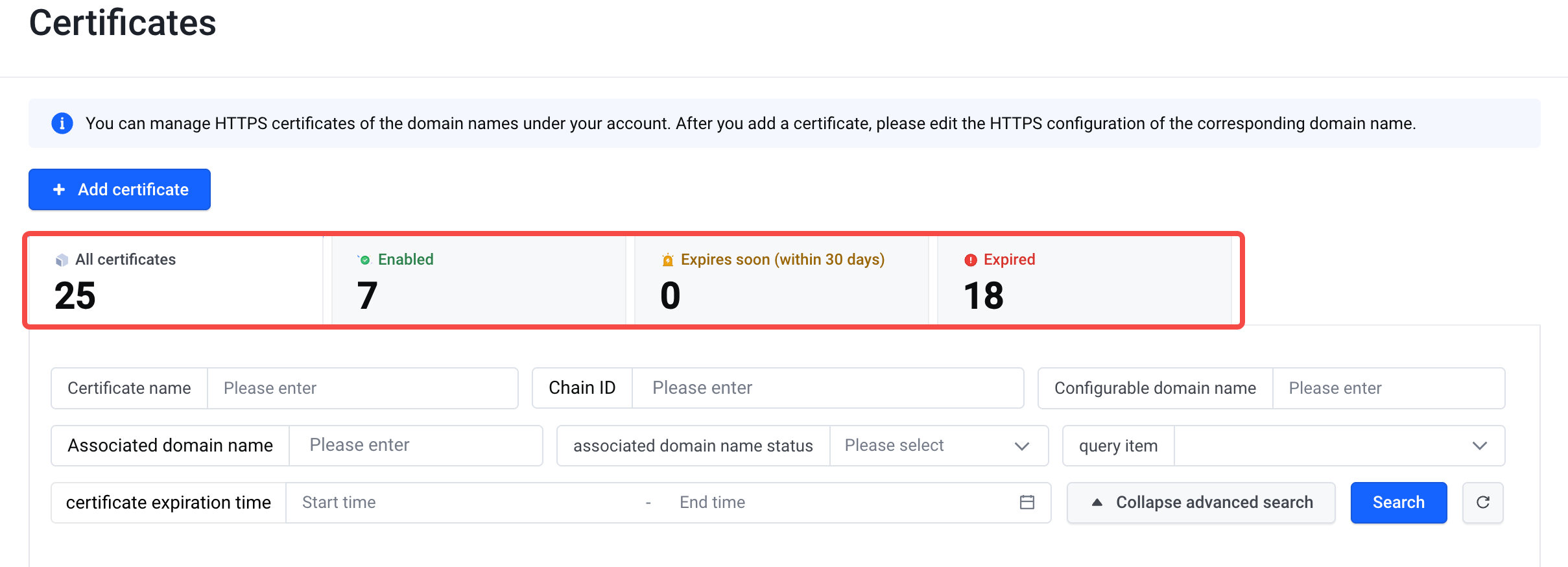Screen dimensions: 1568x567
Task: Switch to All certificates tab
Action: [x=176, y=280]
